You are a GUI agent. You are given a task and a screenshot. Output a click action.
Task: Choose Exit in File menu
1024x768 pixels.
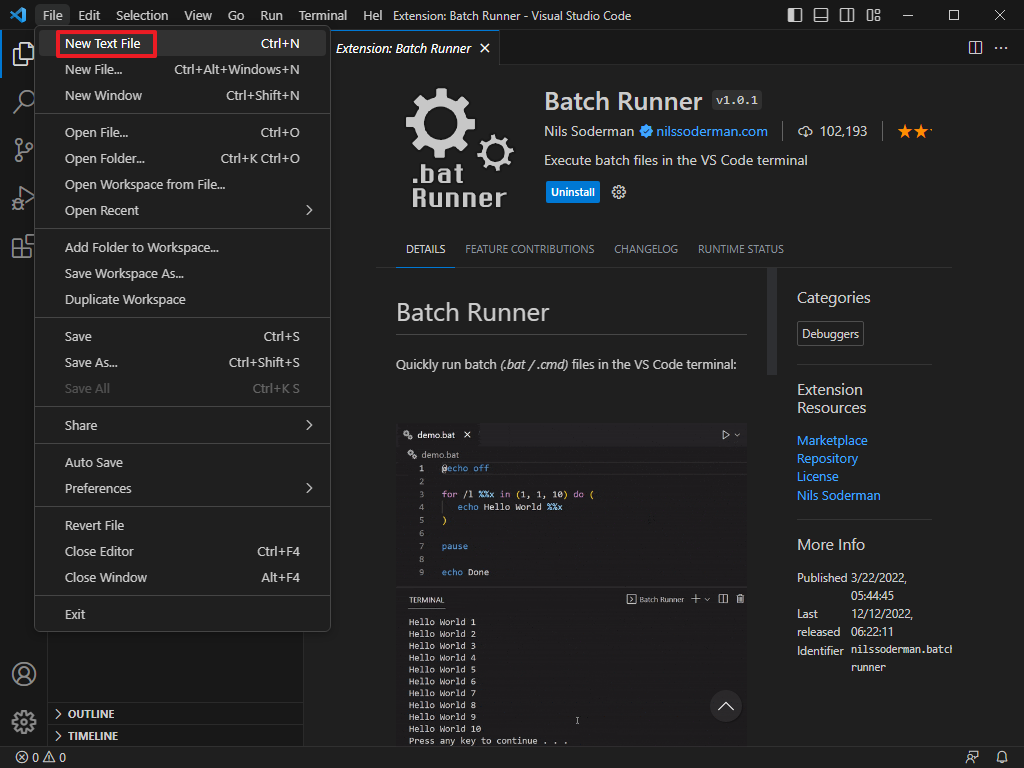(x=182, y=615)
